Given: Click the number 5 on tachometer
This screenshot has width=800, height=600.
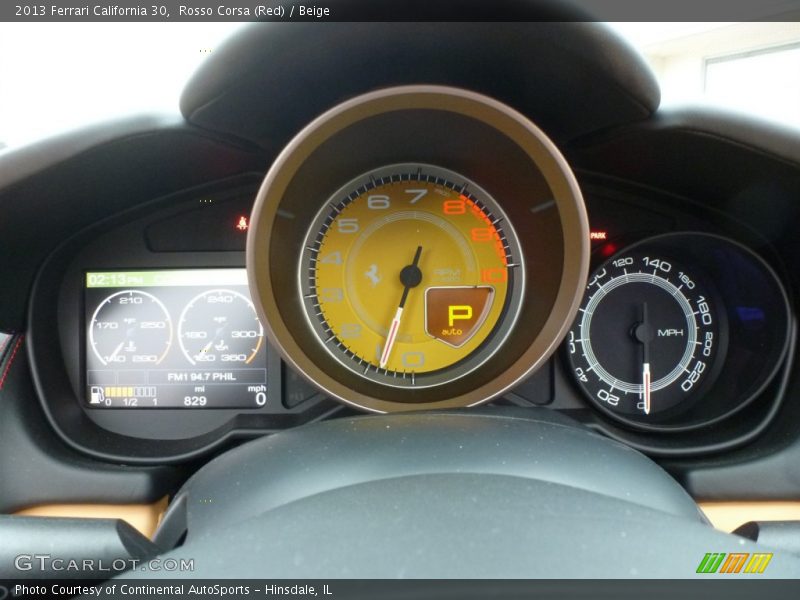Looking at the screenshot, I should [347, 225].
